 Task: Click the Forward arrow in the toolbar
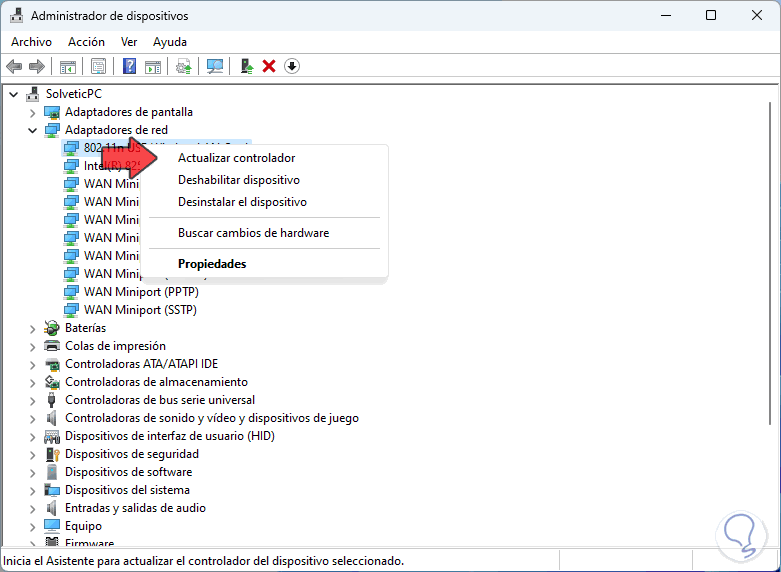pos(37,66)
